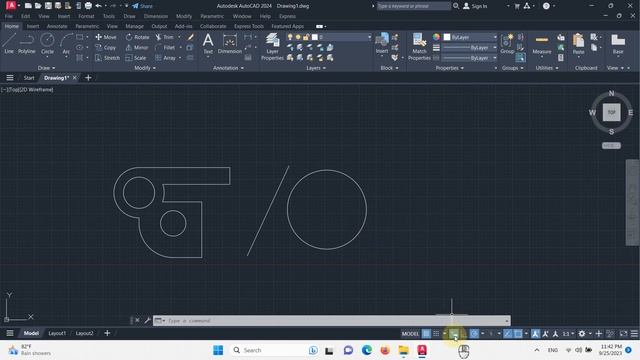Add a new layout with plus button
The width and height of the screenshot is (640, 360).
(107, 333)
